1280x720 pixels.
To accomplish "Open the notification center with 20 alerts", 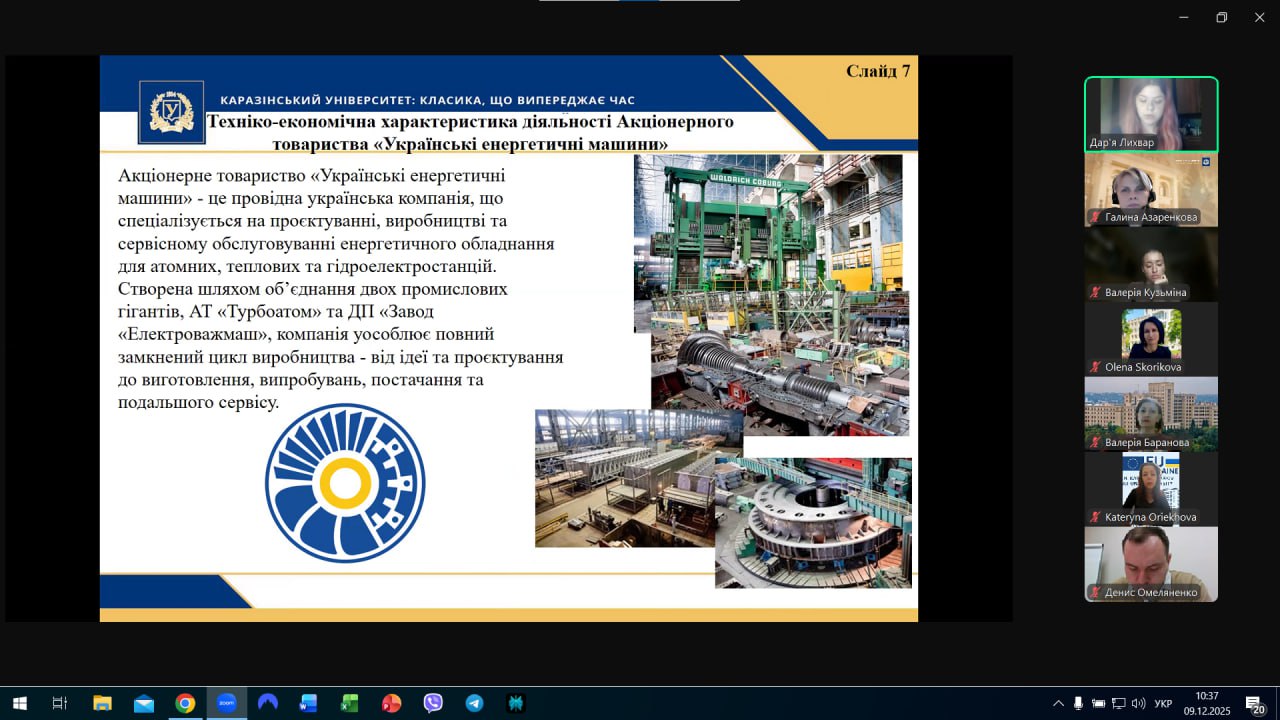I will pos(1254,703).
